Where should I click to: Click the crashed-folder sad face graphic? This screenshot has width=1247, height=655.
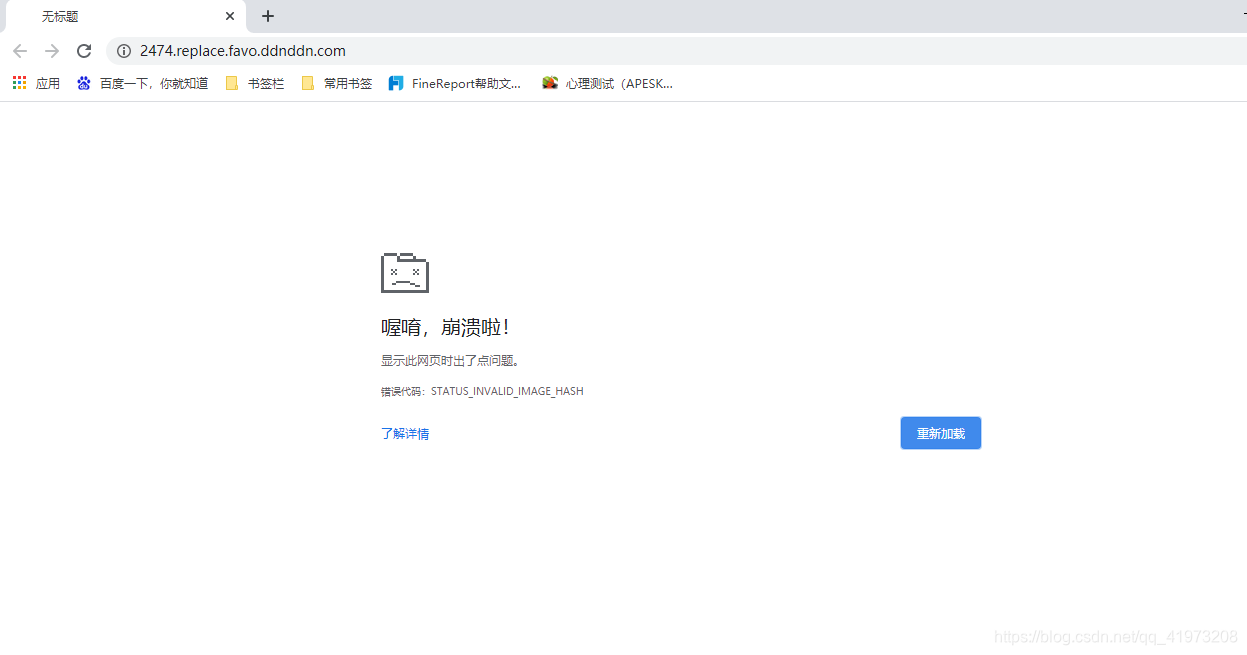(404, 271)
